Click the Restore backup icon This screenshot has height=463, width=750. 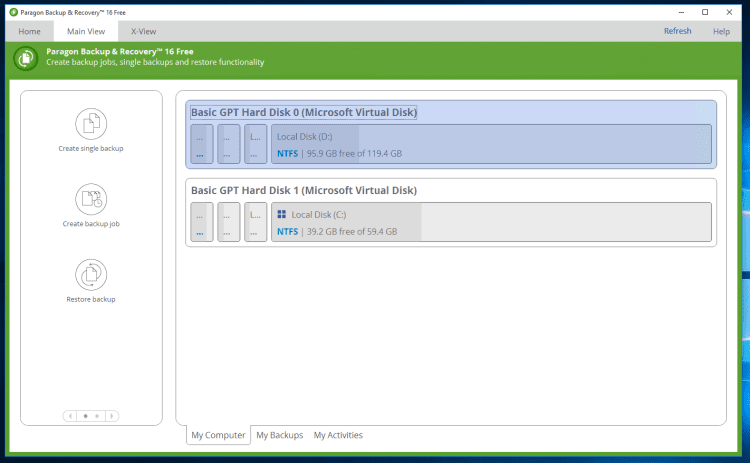[91, 275]
